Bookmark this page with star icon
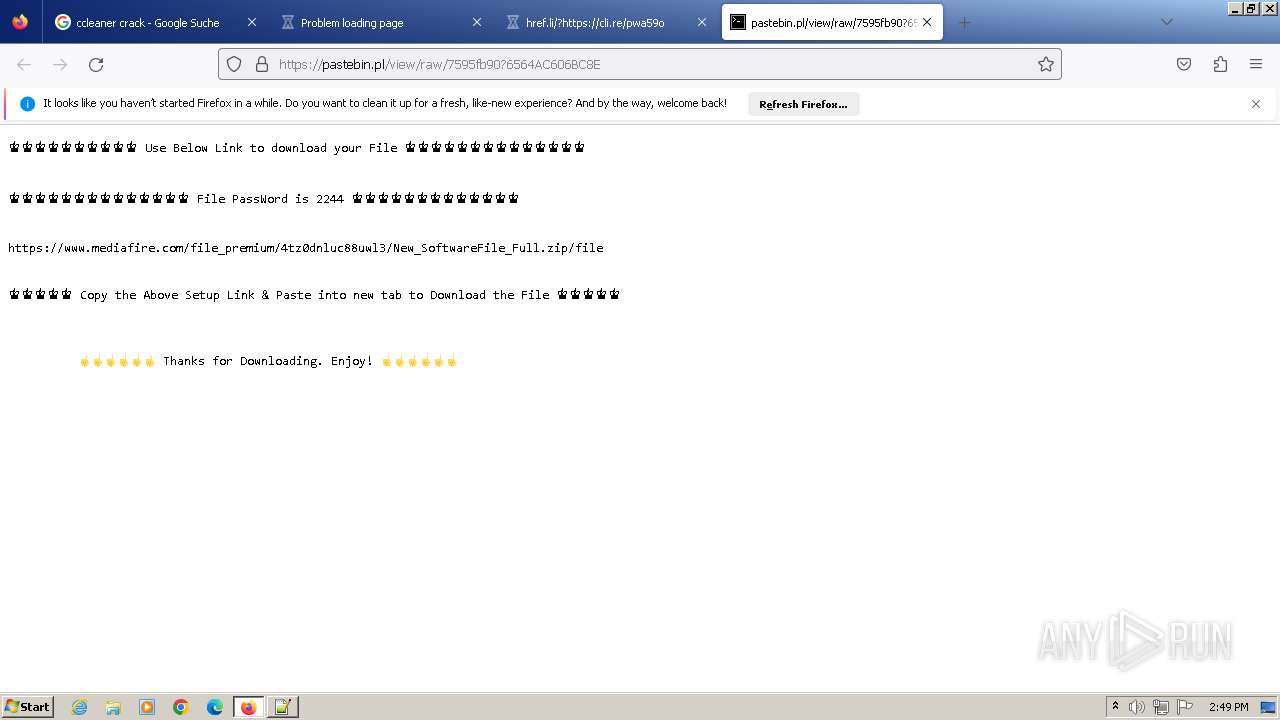 pos(1046,64)
